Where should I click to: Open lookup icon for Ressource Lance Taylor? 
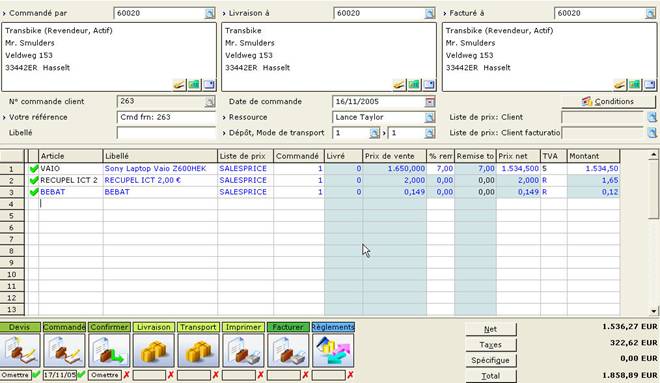[429, 117]
